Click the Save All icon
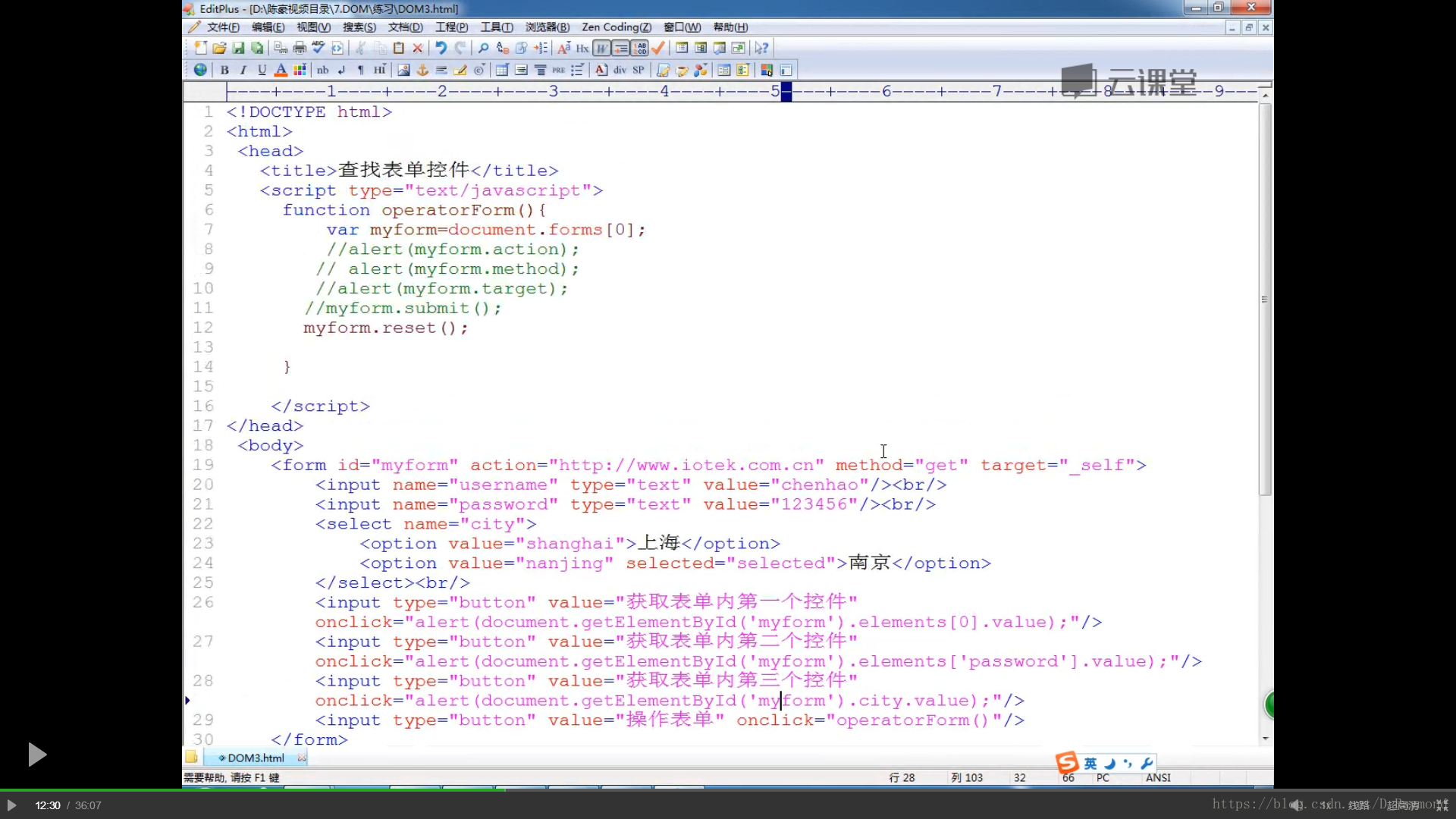This screenshot has height=819, width=1456. pyautogui.click(x=257, y=48)
